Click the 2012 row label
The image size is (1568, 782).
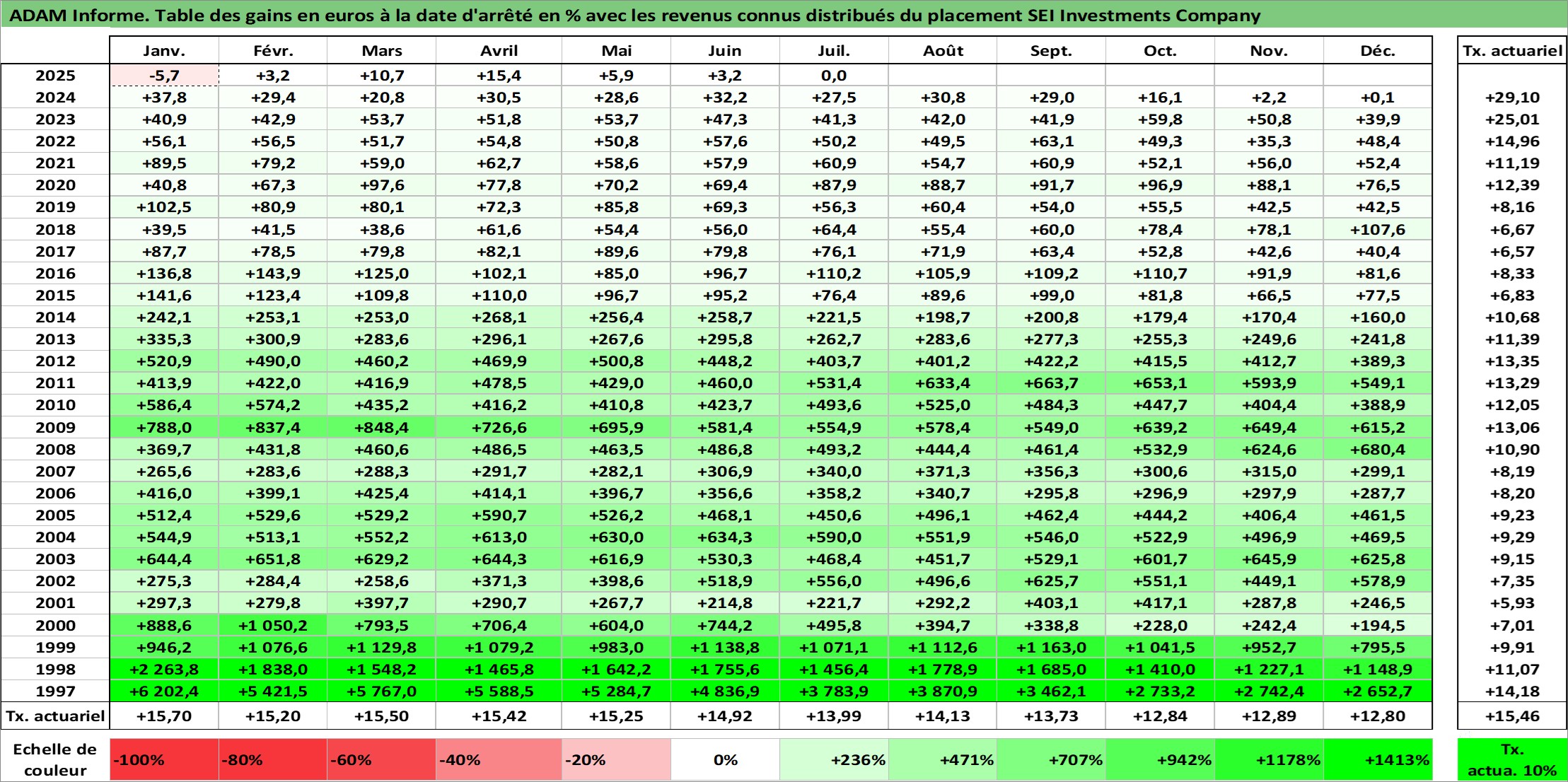pos(56,361)
